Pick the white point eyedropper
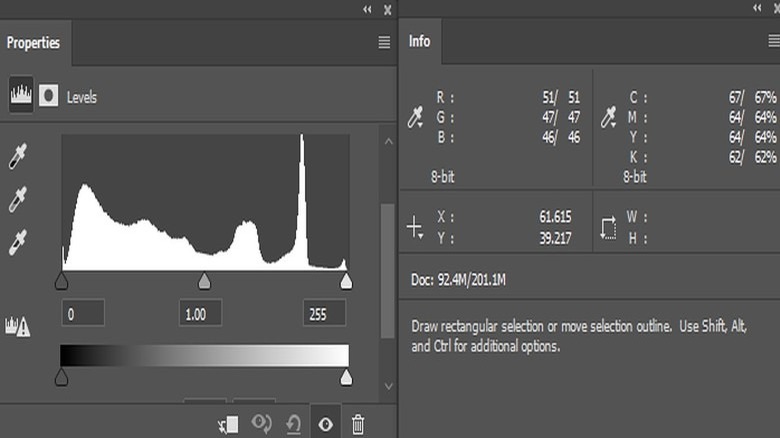This screenshot has height=438, width=780. [x=17, y=242]
